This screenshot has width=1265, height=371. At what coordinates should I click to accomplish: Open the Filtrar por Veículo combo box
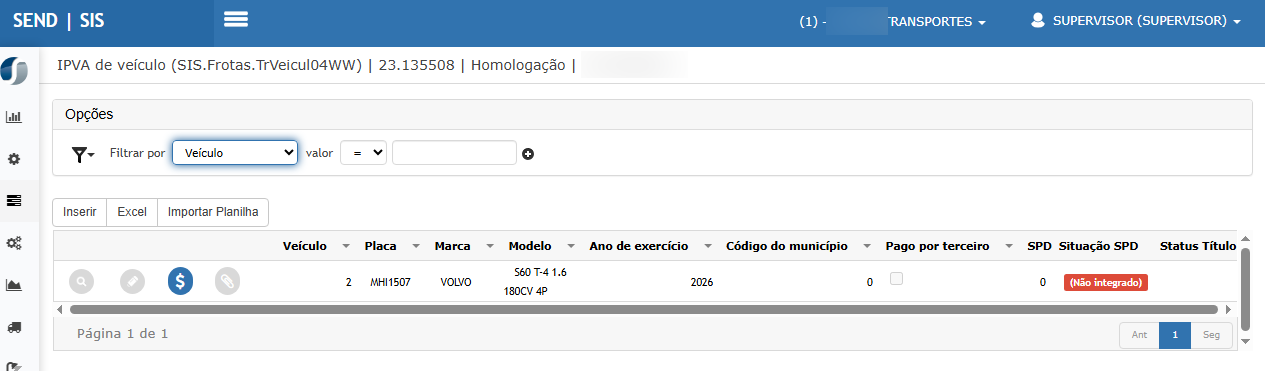pyautogui.click(x=235, y=152)
